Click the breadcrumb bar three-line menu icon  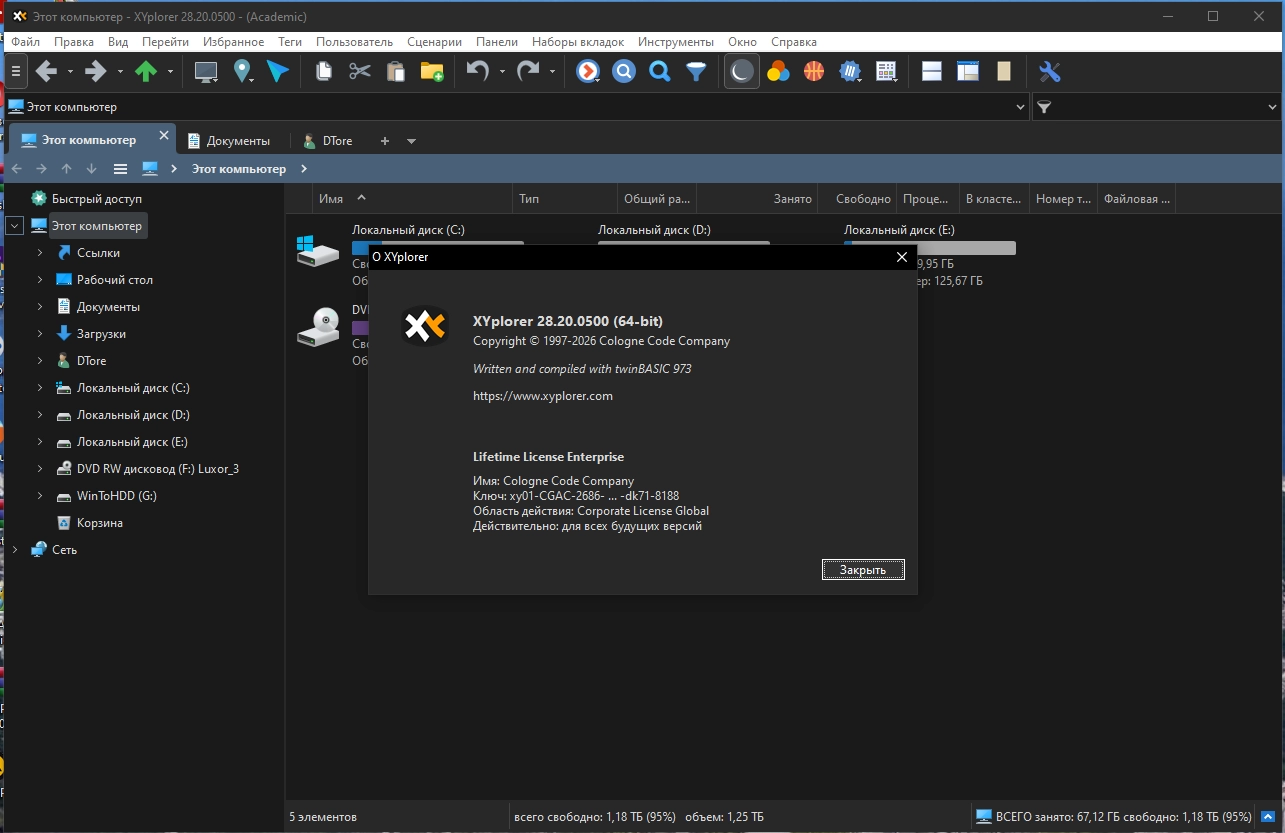point(121,169)
